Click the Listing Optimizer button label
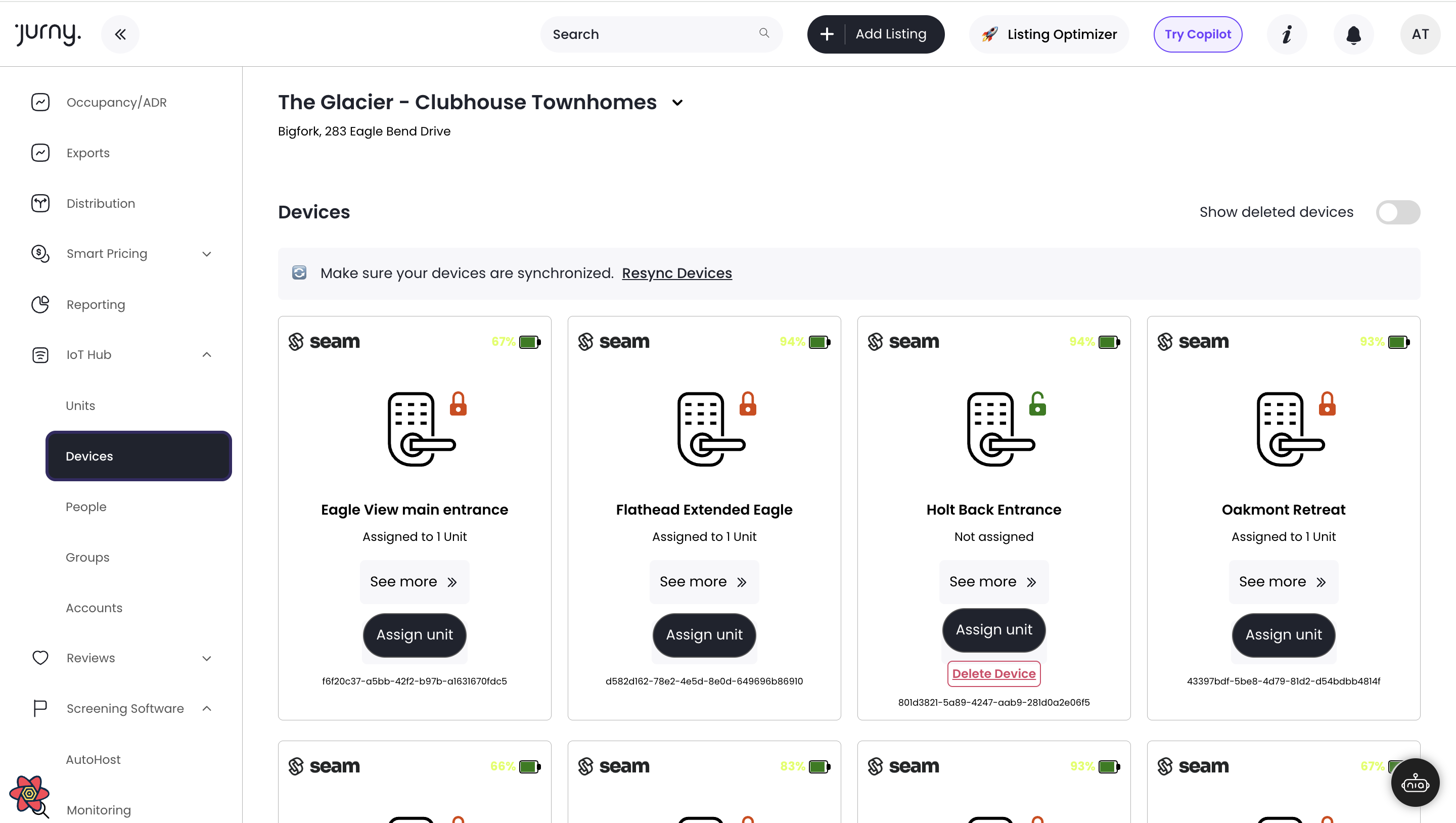This screenshot has height=823, width=1456. point(1062,34)
